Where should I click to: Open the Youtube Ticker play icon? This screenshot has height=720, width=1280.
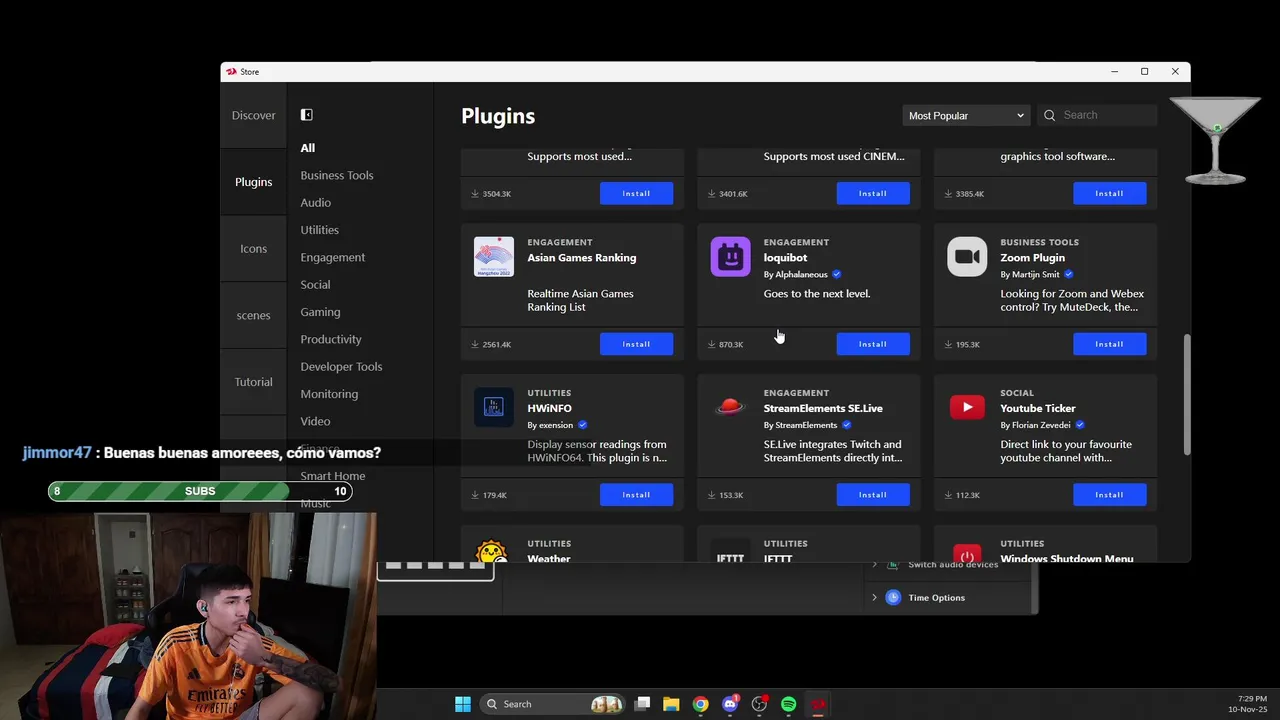point(967,407)
